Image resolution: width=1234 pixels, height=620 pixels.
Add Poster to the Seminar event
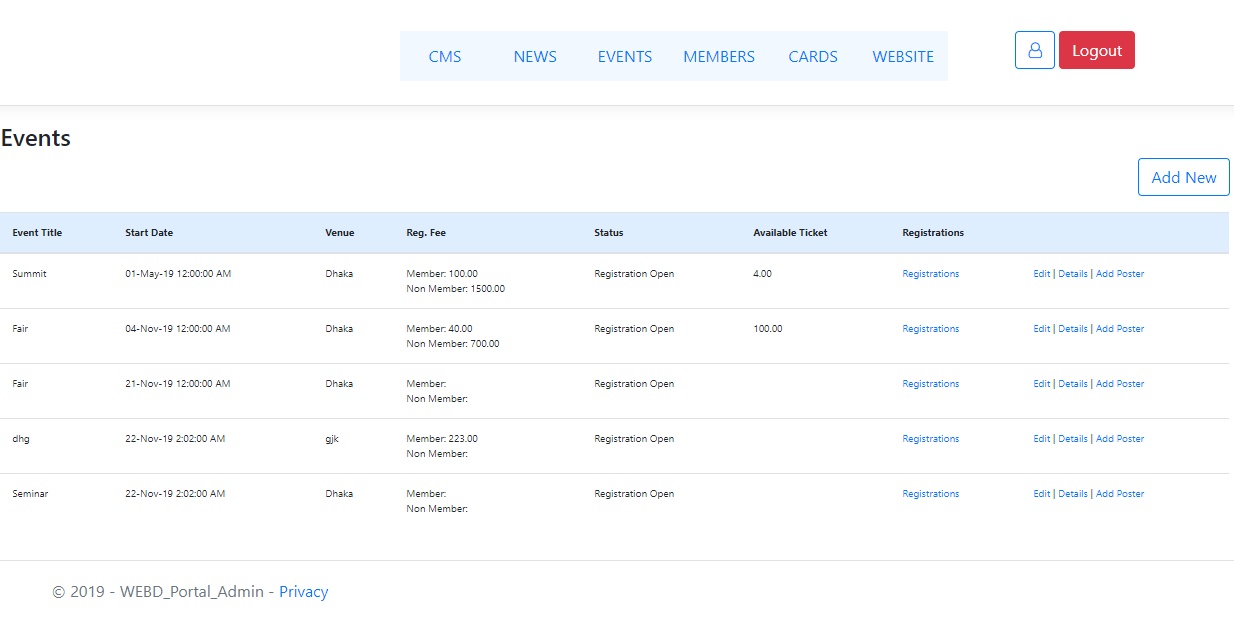(1120, 494)
